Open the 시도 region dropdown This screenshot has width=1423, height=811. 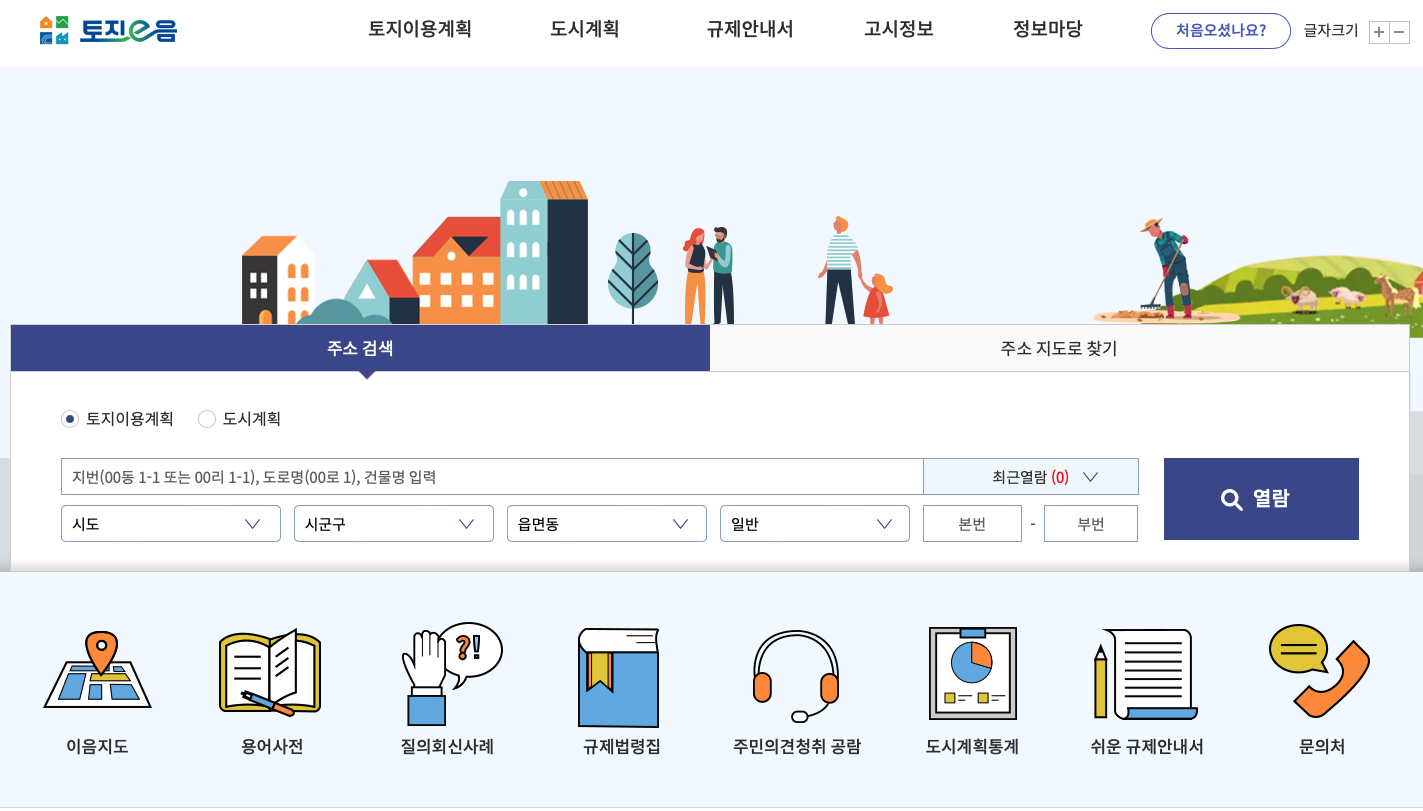170,523
